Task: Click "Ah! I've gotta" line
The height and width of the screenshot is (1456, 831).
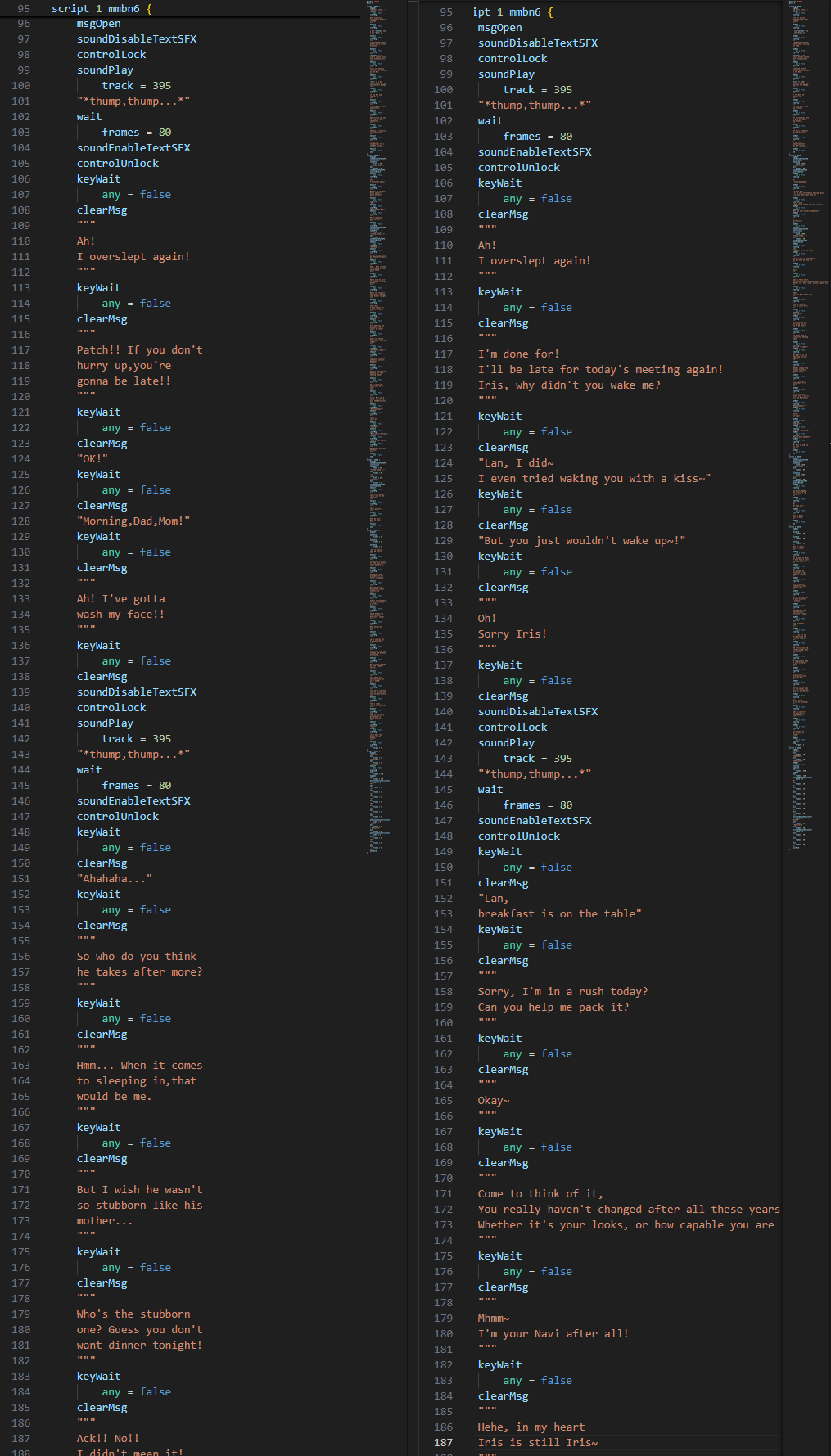Action: pos(121,599)
